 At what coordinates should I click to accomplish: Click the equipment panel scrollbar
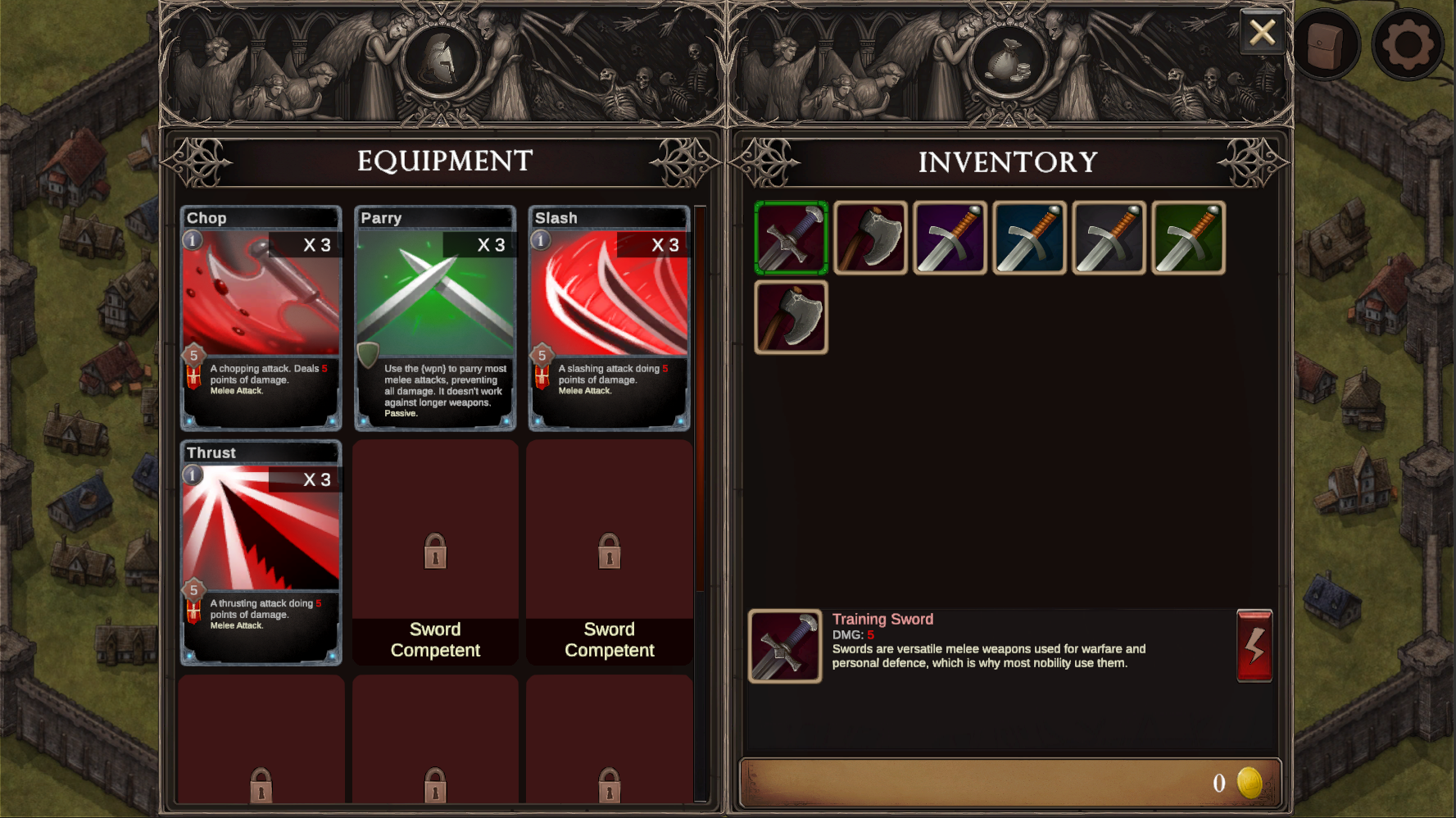pyautogui.click(x=701, y=503)
